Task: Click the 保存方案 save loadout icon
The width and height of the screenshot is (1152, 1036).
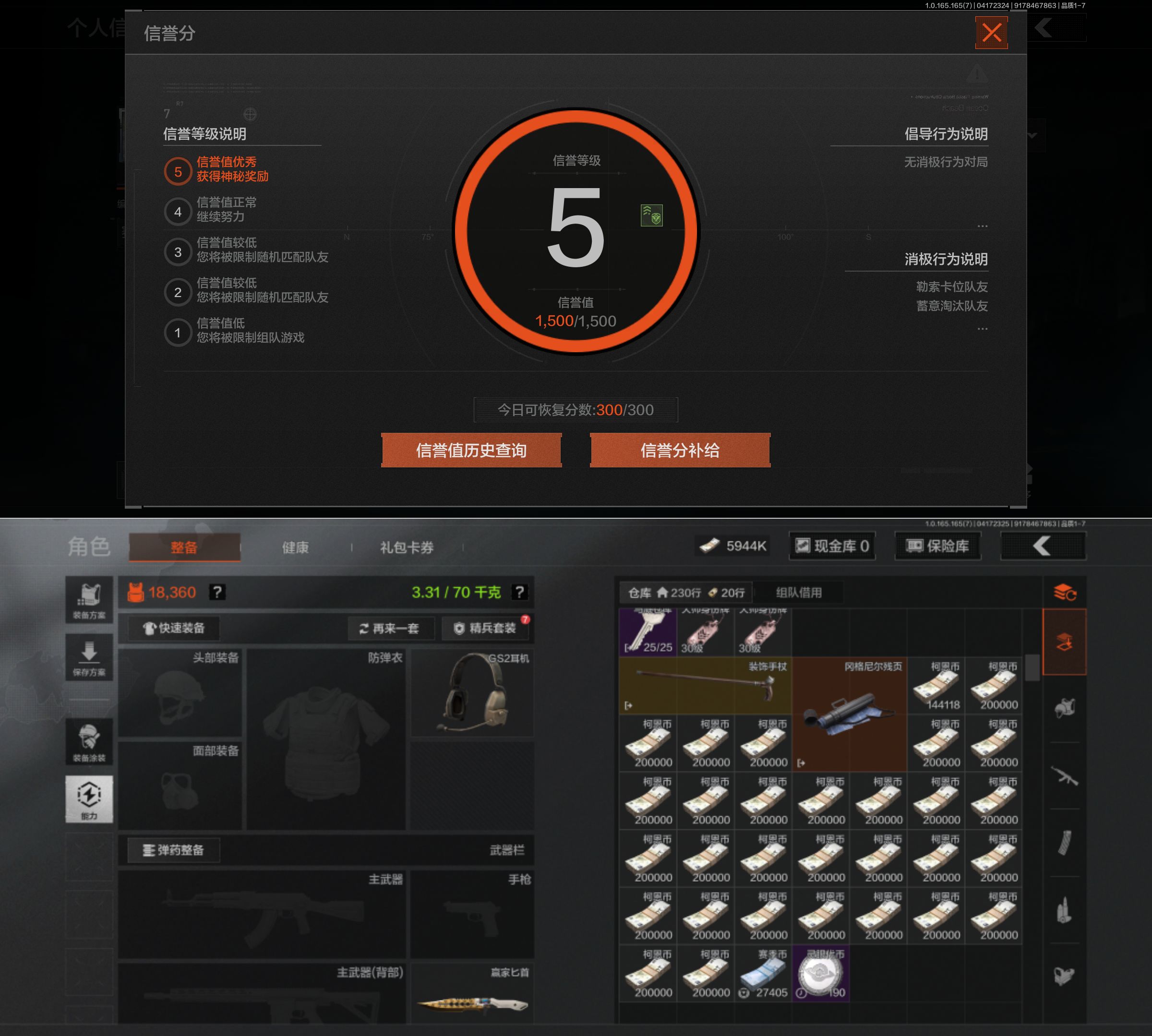Action: [x=89, y=657]
